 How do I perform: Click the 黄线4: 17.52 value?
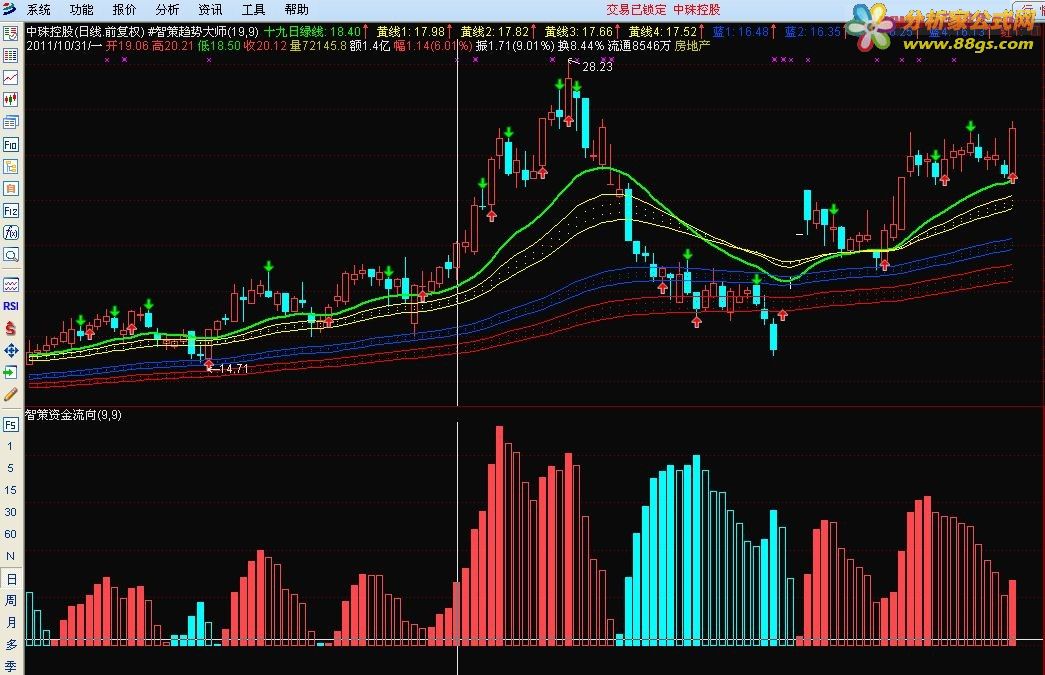(662, 31)
